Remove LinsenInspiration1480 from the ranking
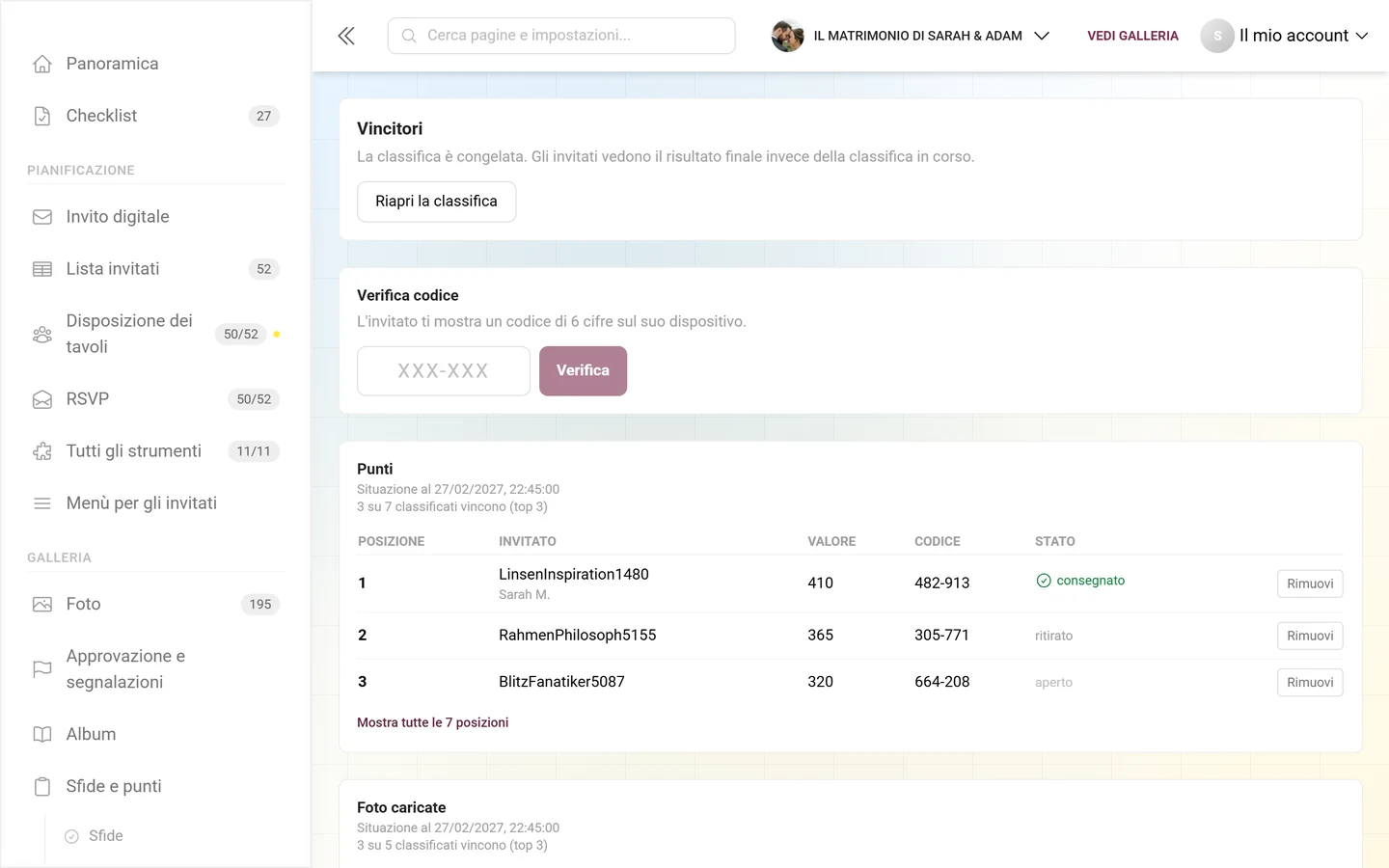This screenshot has width=1389, height=868. coord(1310,583)
